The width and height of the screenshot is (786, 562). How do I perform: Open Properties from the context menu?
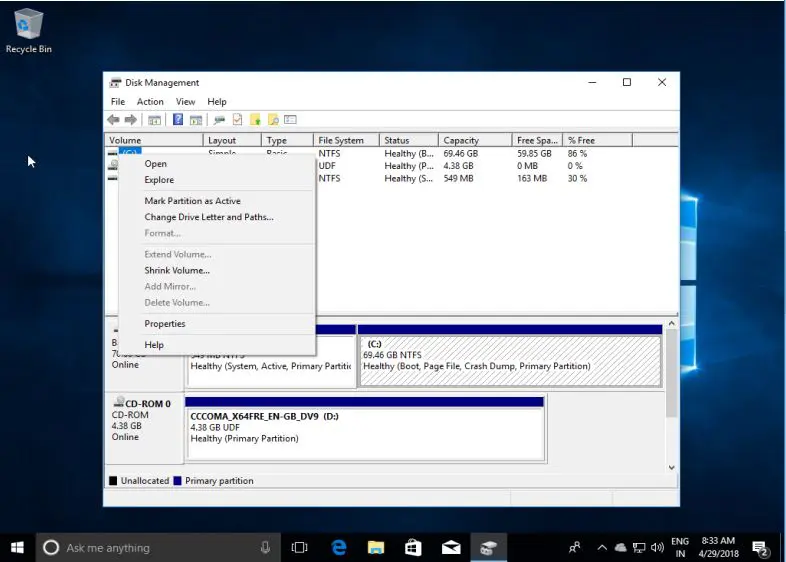(165, 324)
